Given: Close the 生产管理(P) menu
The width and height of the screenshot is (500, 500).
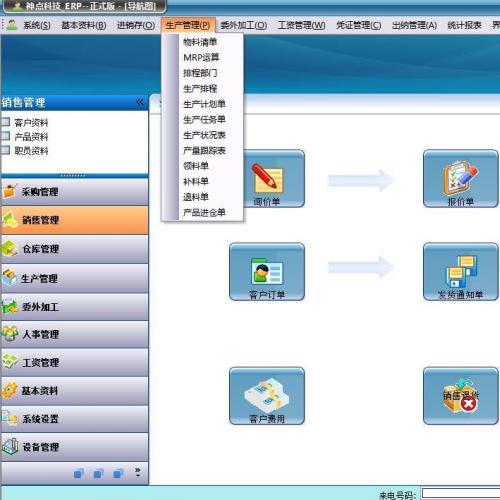Looking at the screenshot, I should click(x=188, y=25).
